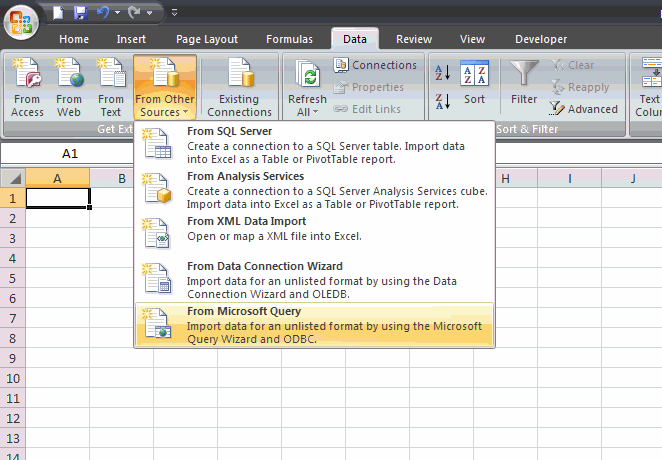Screen dimensions: 662x460
Task: Click the Select All corner triangle
Action: point(13,178)
